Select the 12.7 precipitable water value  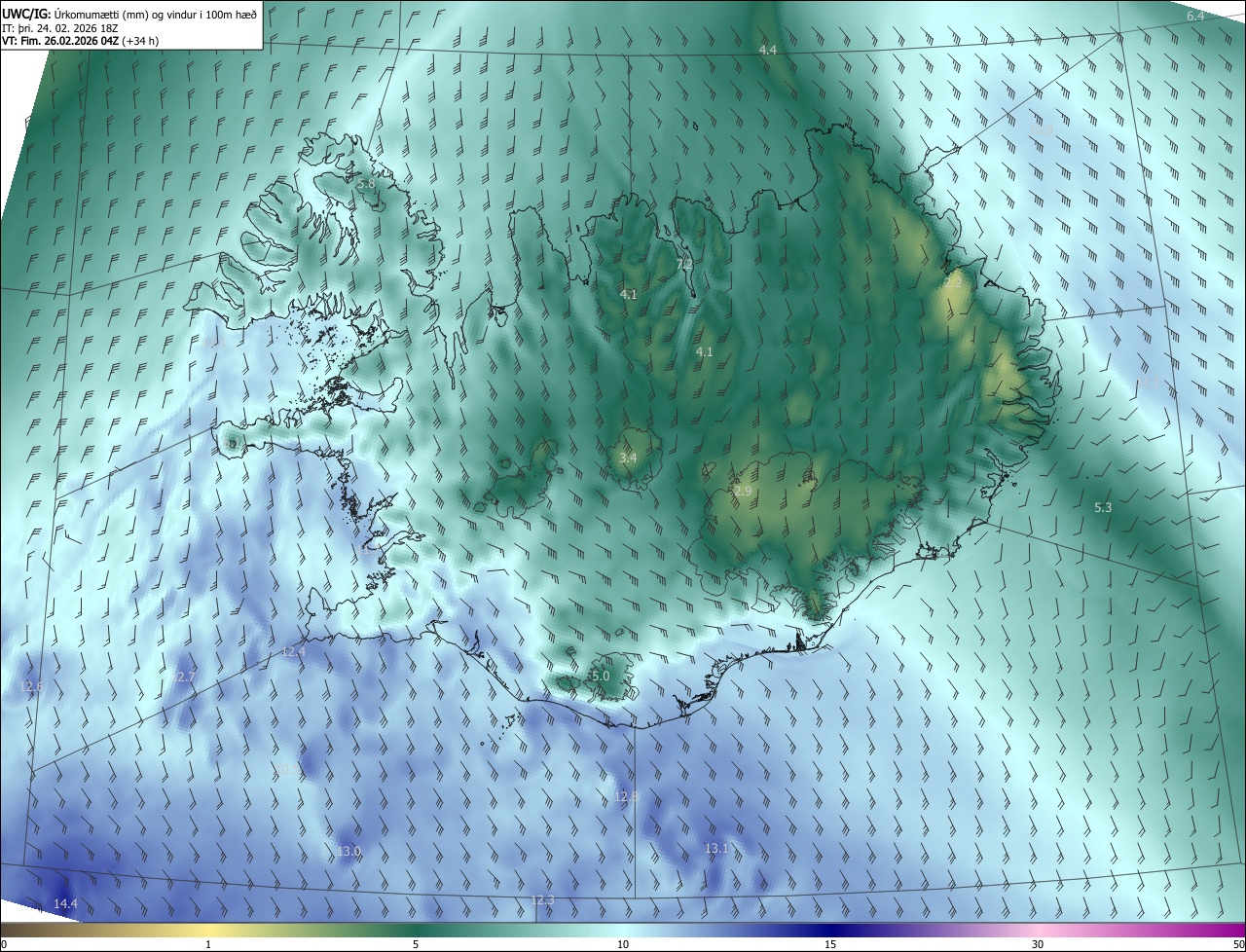[x=184, y=677]
